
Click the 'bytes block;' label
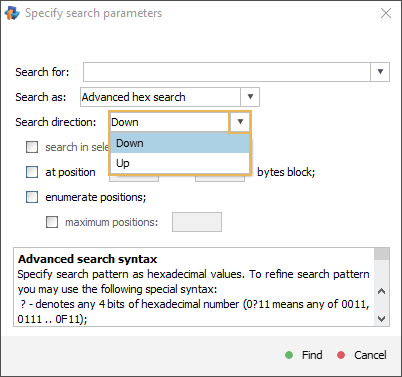click(x=286, y=172)
